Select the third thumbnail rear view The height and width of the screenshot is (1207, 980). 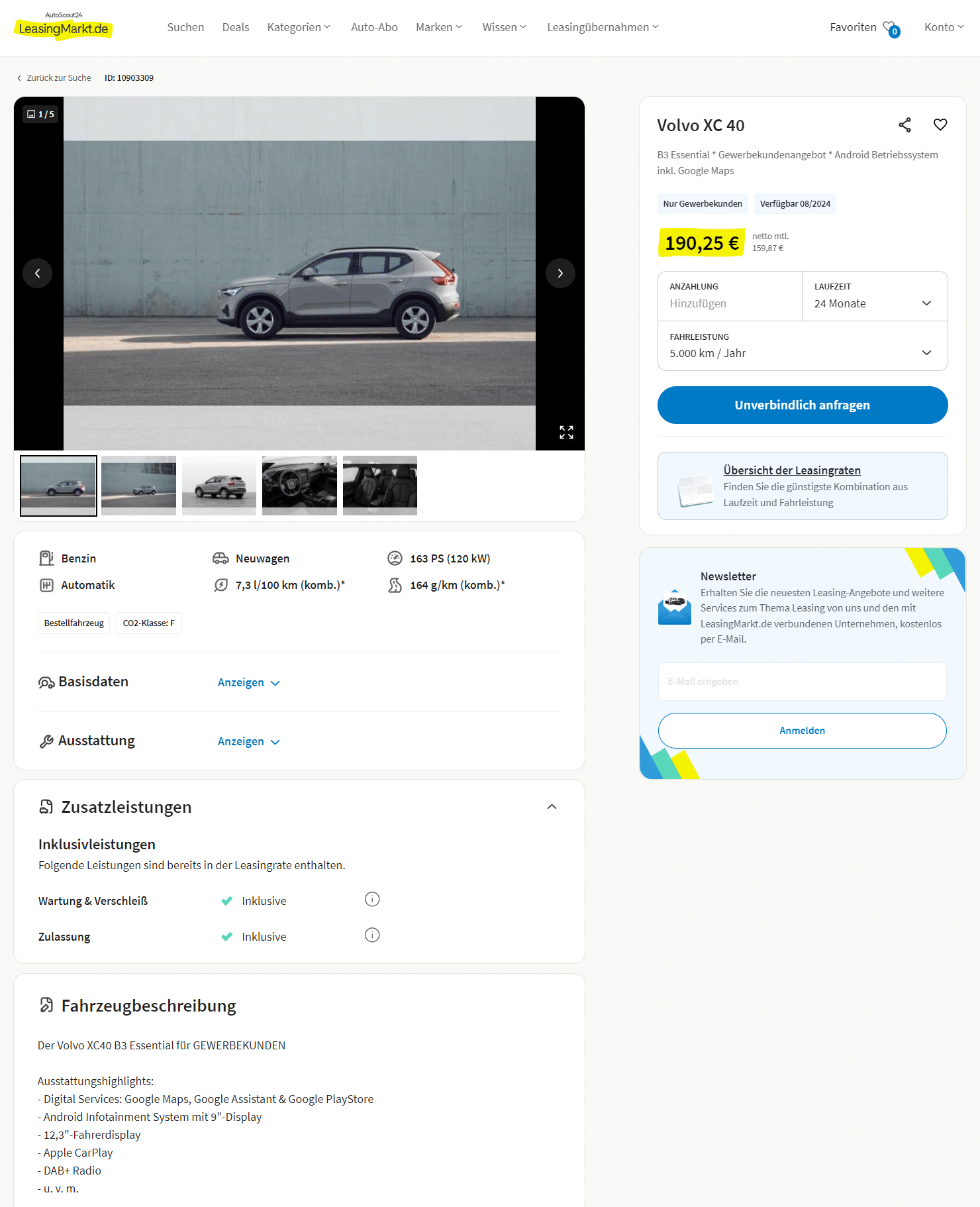click(219, 486)
